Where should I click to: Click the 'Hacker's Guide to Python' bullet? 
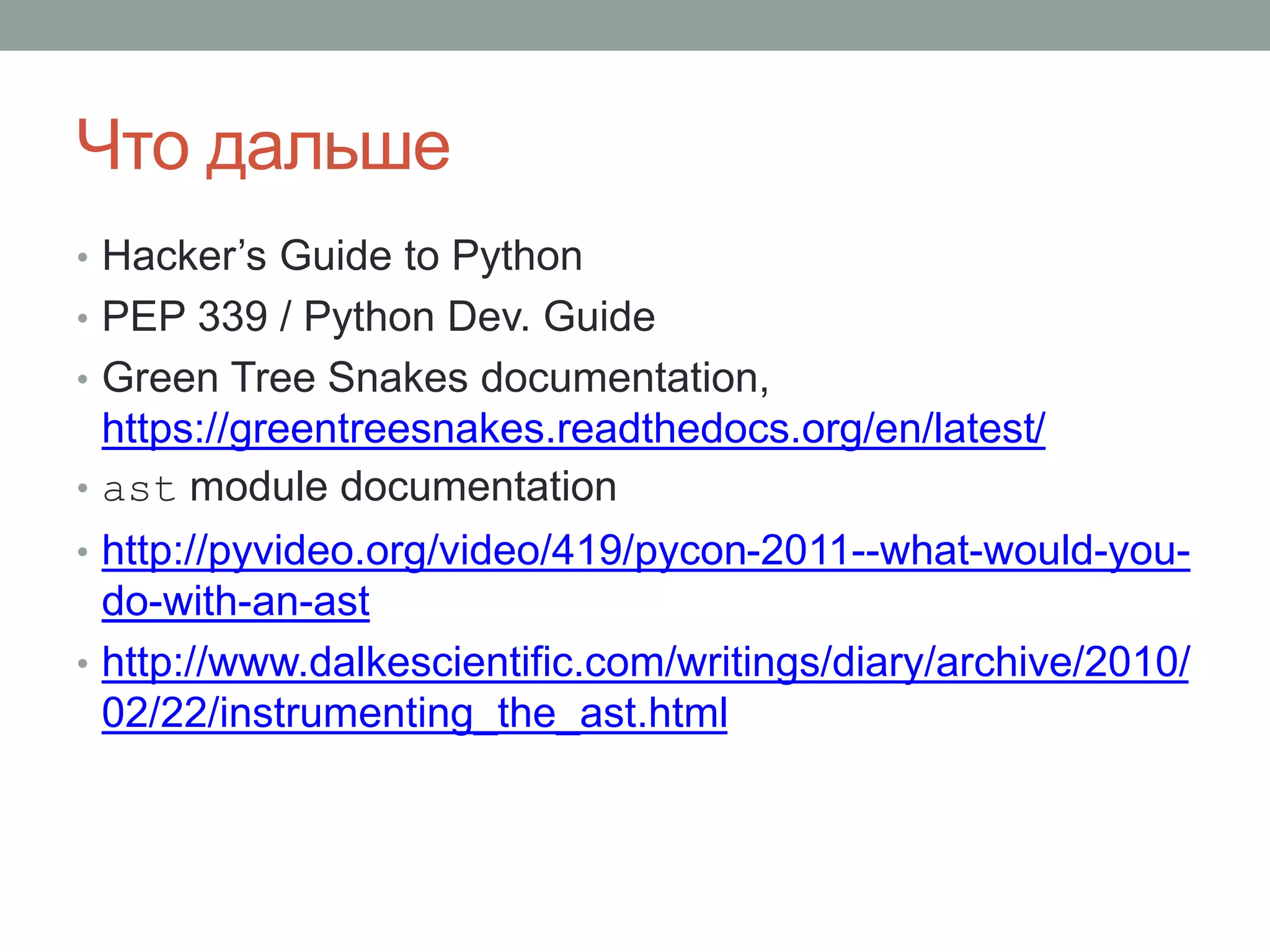coord(342,255)
